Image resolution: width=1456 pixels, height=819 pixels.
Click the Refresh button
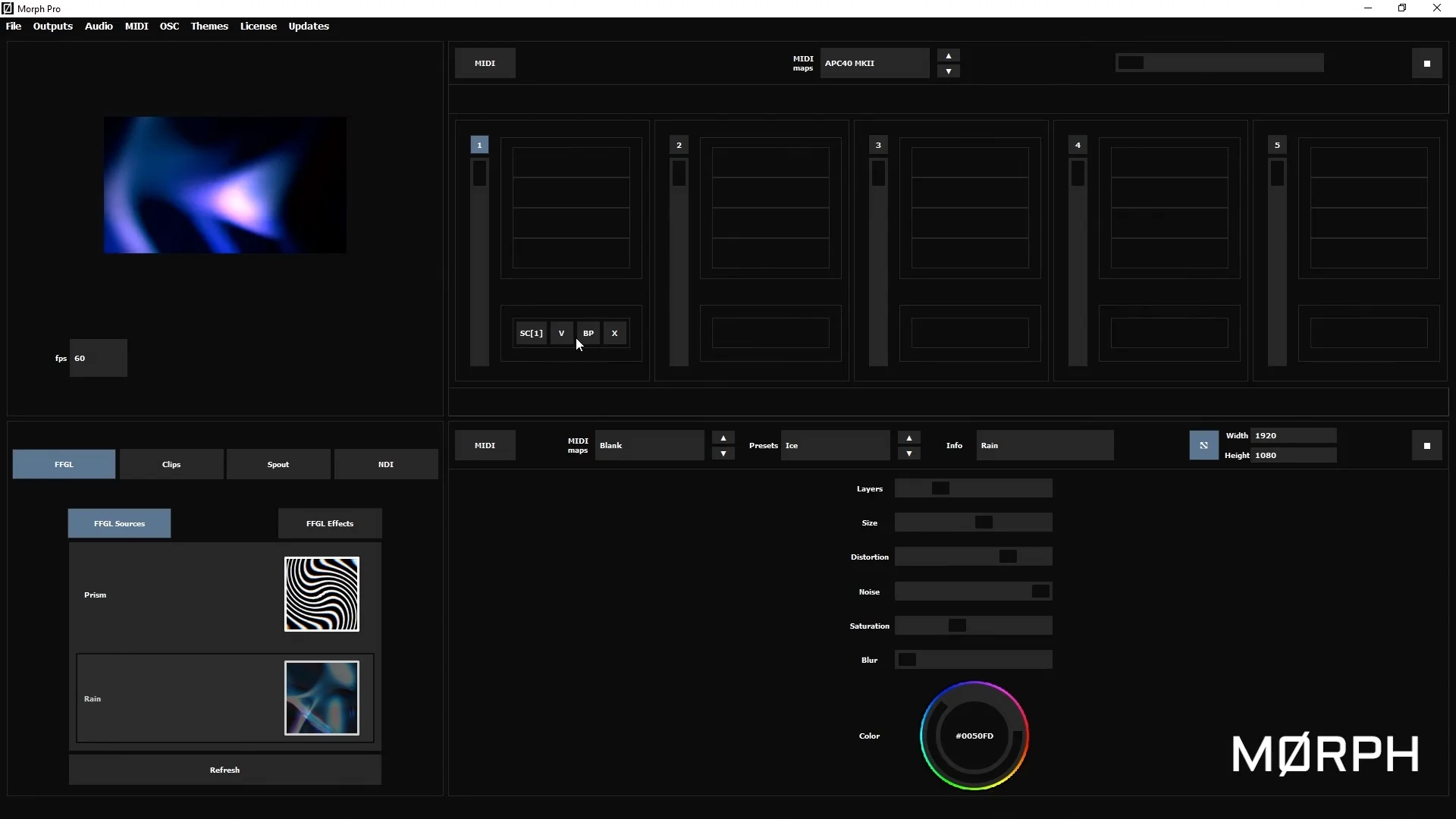(x=224, y=770)
